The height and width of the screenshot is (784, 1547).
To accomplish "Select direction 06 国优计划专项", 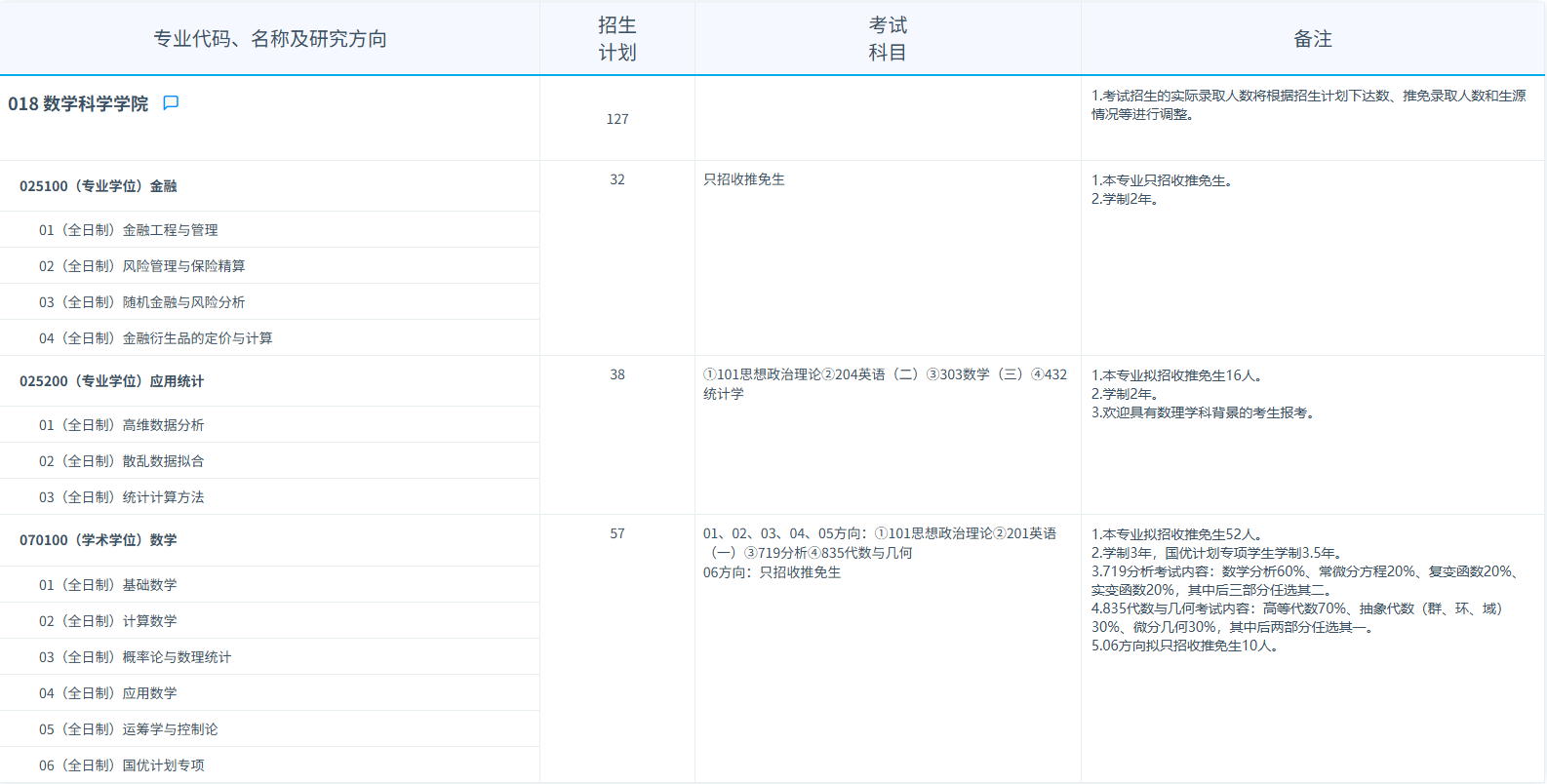I will (x=122, y=765).
